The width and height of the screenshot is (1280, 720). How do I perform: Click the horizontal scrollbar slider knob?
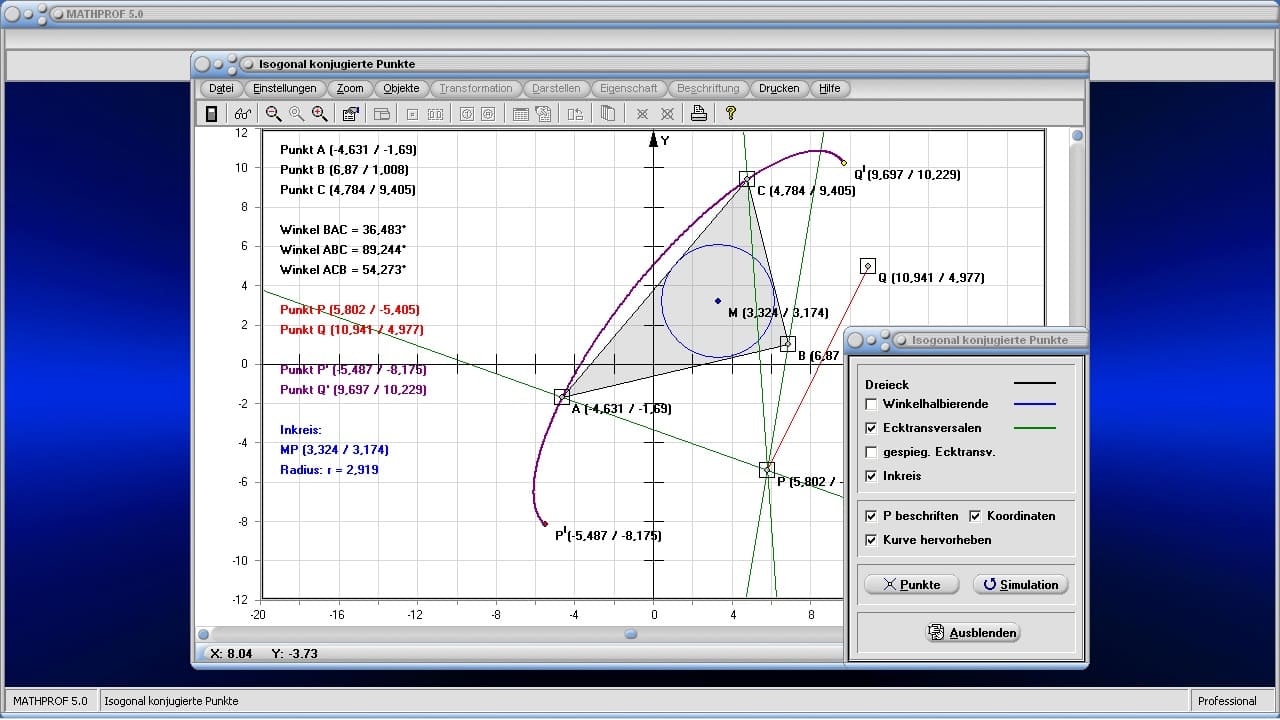[631, 634]
